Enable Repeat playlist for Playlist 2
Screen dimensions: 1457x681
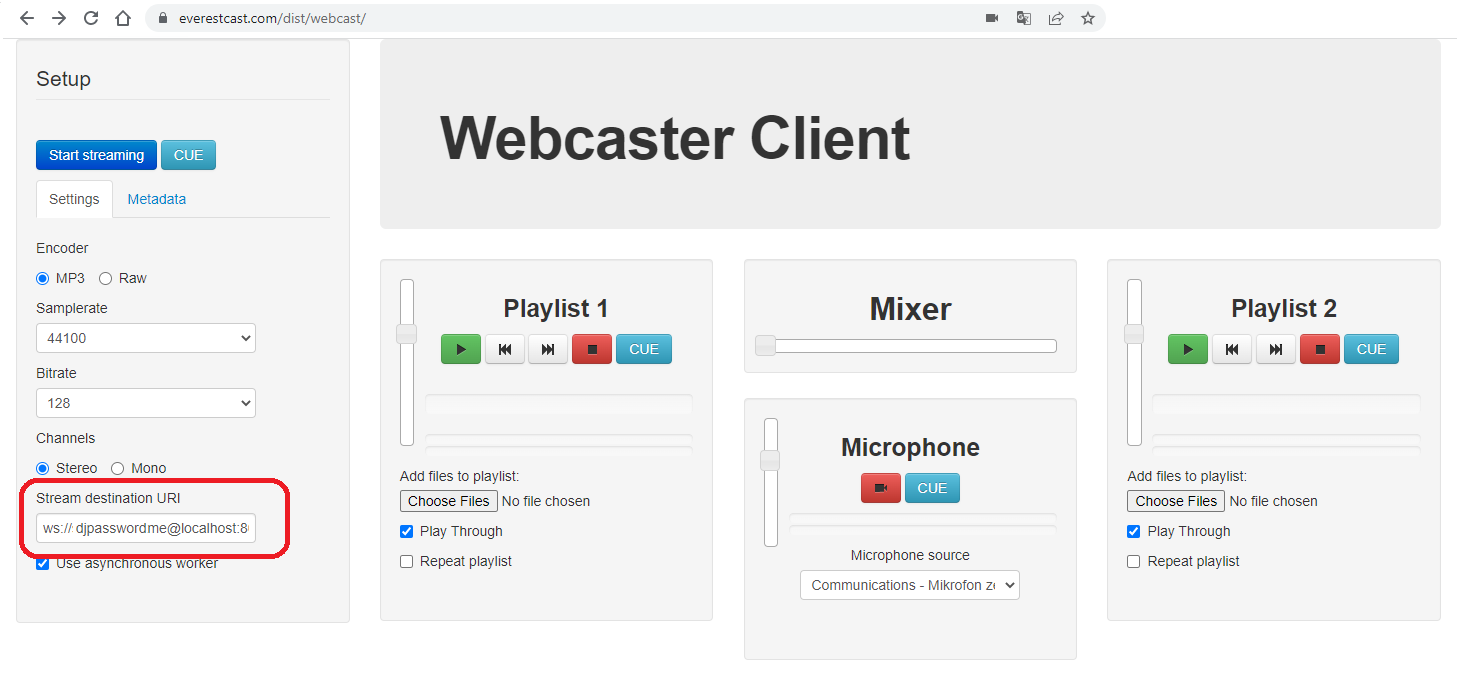coord(1134,561)
